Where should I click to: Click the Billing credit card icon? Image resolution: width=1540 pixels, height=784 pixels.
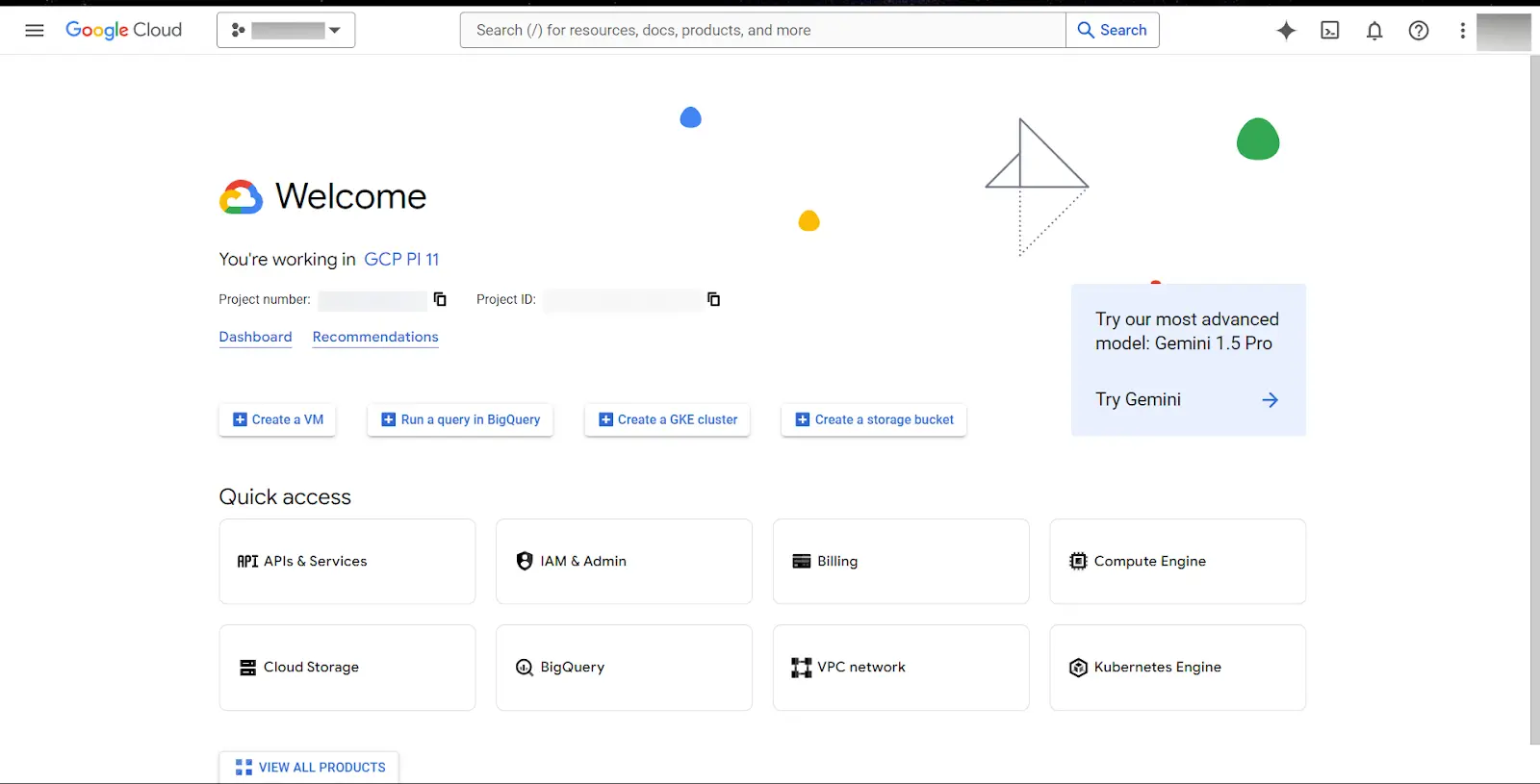point(802,562)
